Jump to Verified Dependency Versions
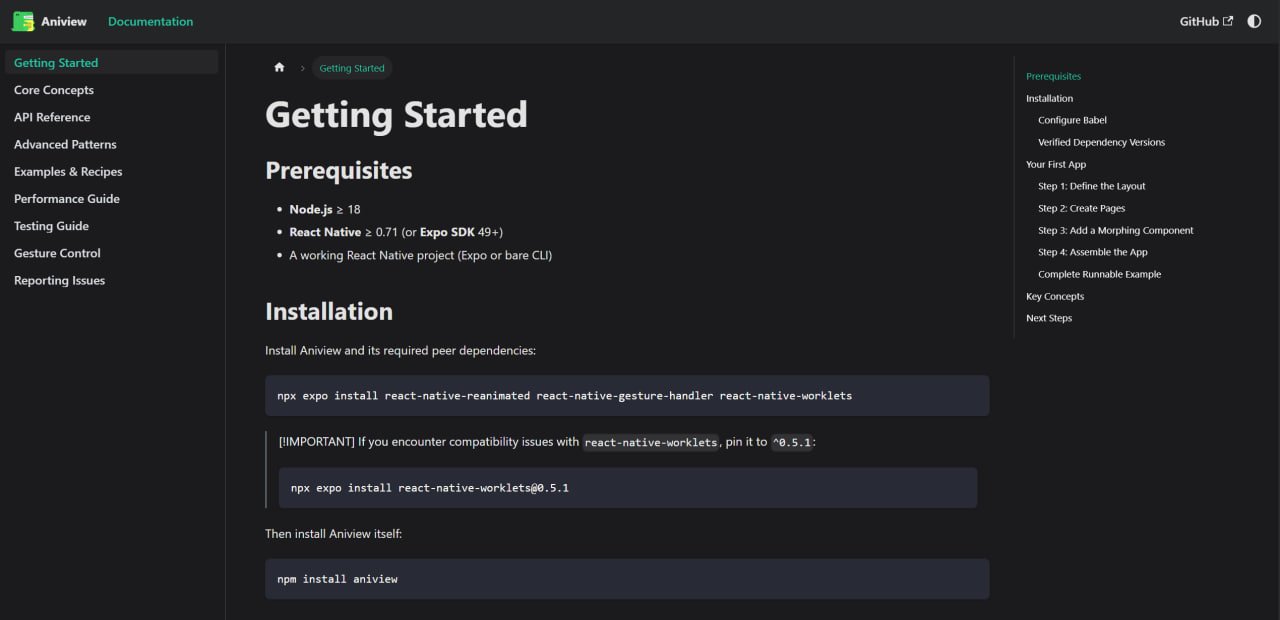Image resolution: width=1280 pixels, height=620 pixels. point(1101,142)
